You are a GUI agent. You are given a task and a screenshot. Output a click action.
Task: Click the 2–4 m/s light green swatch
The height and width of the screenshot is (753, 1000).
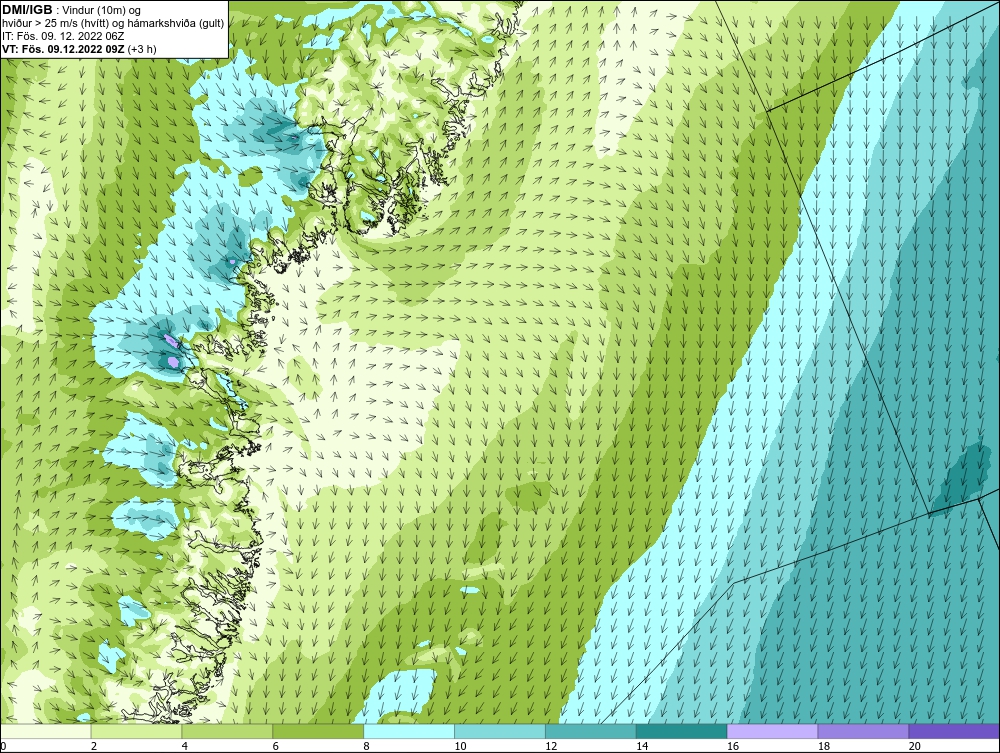tap(136, 731)
